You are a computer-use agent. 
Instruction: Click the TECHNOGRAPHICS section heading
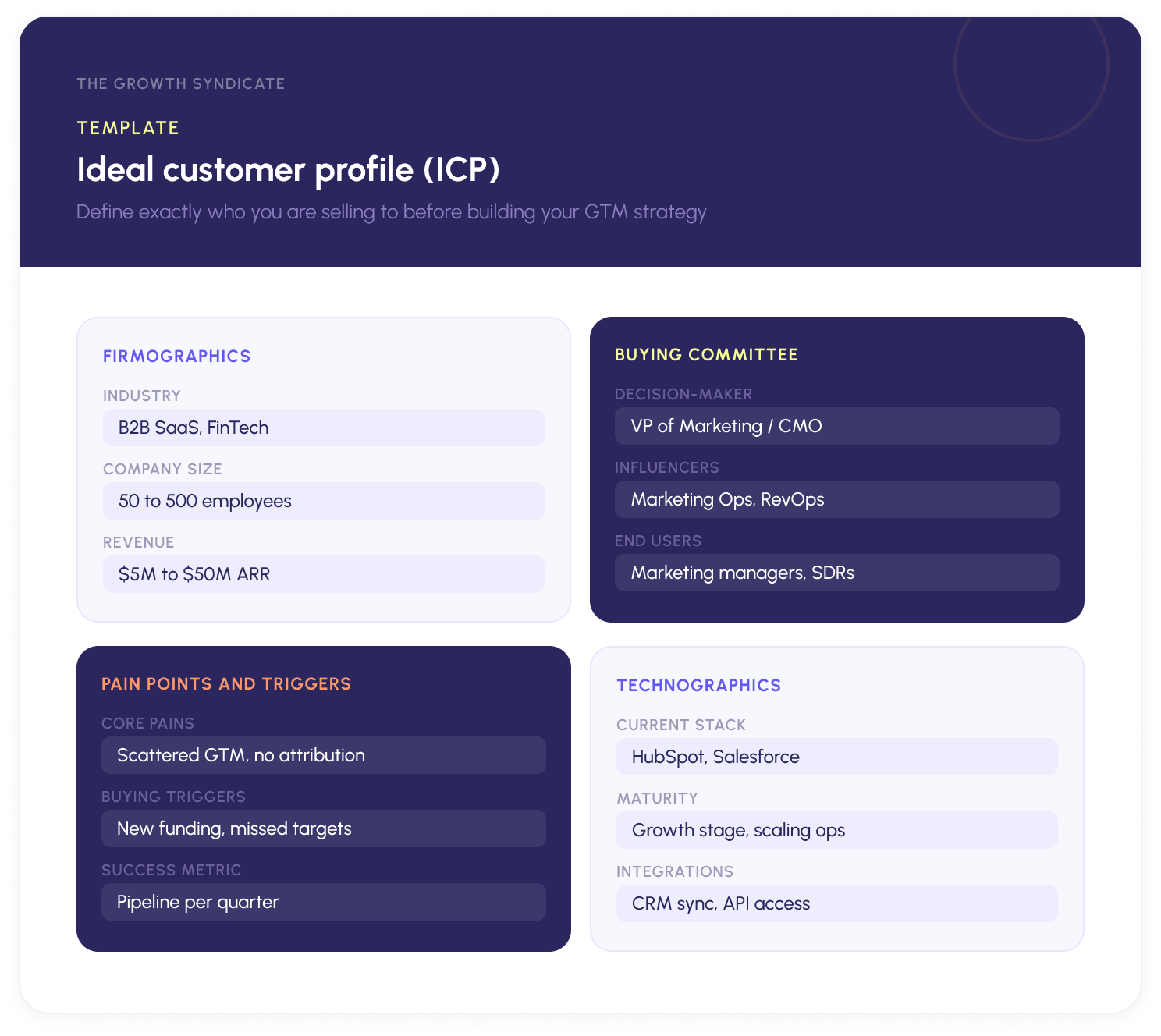(698, 685)
